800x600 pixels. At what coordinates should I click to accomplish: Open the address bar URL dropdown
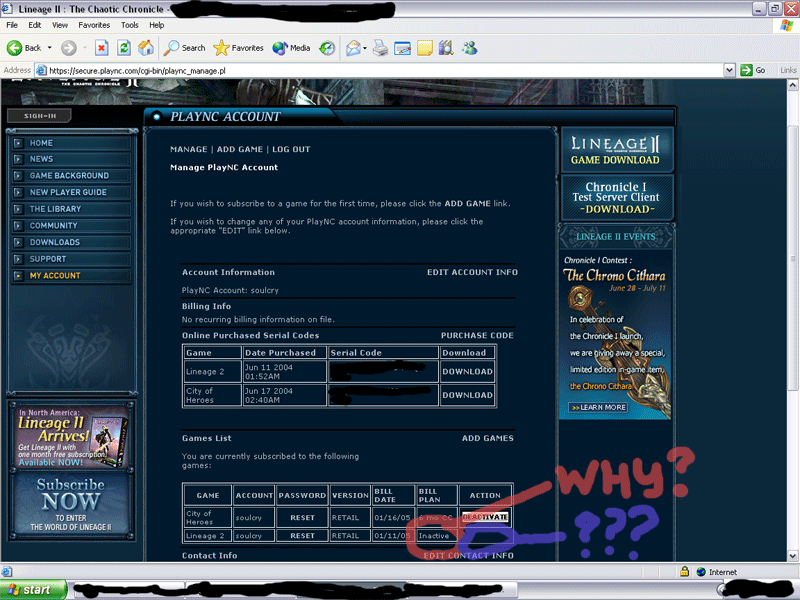[729, 70]
